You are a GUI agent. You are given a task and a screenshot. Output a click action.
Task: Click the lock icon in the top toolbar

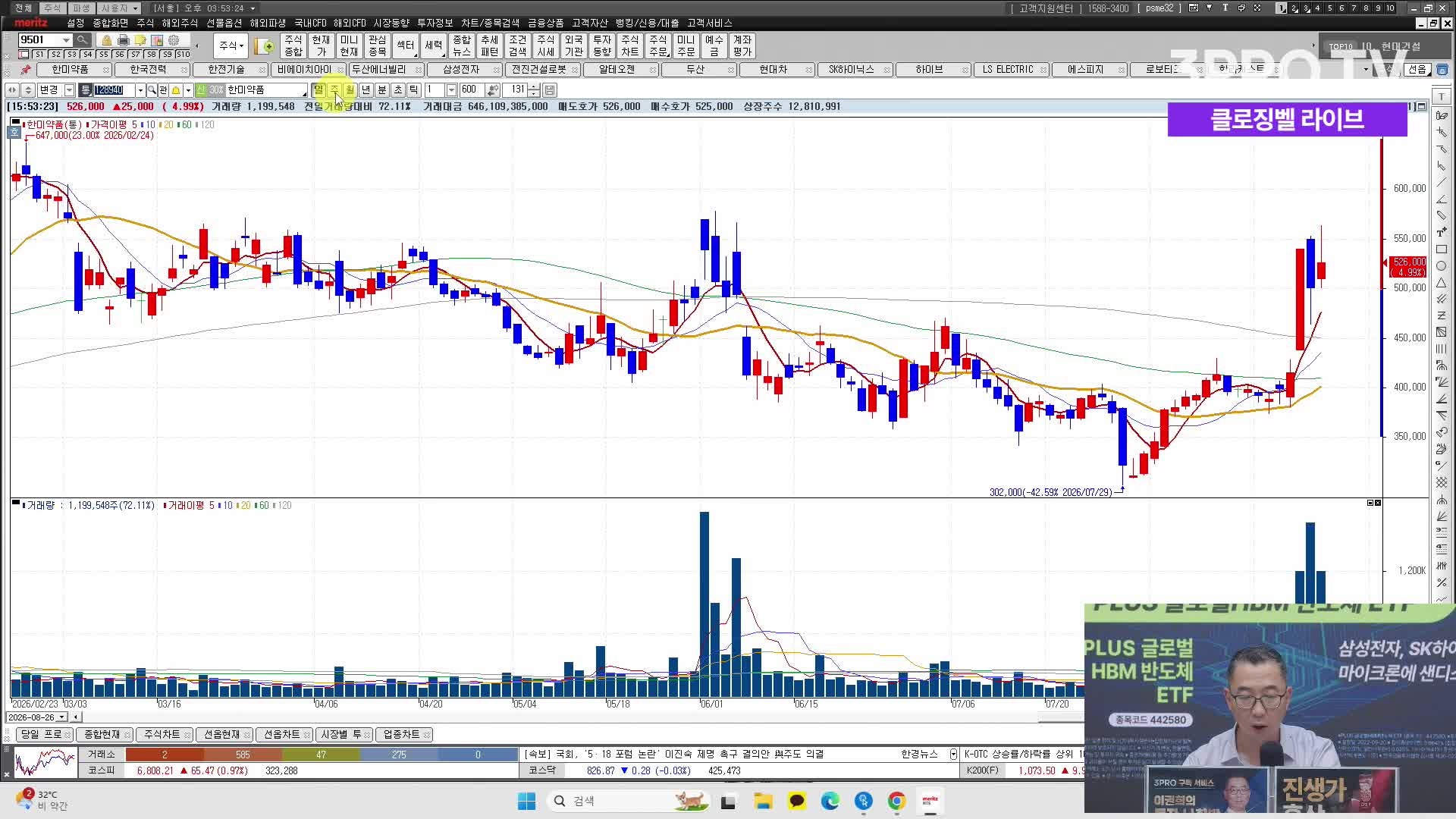click(x=107, y=40)
